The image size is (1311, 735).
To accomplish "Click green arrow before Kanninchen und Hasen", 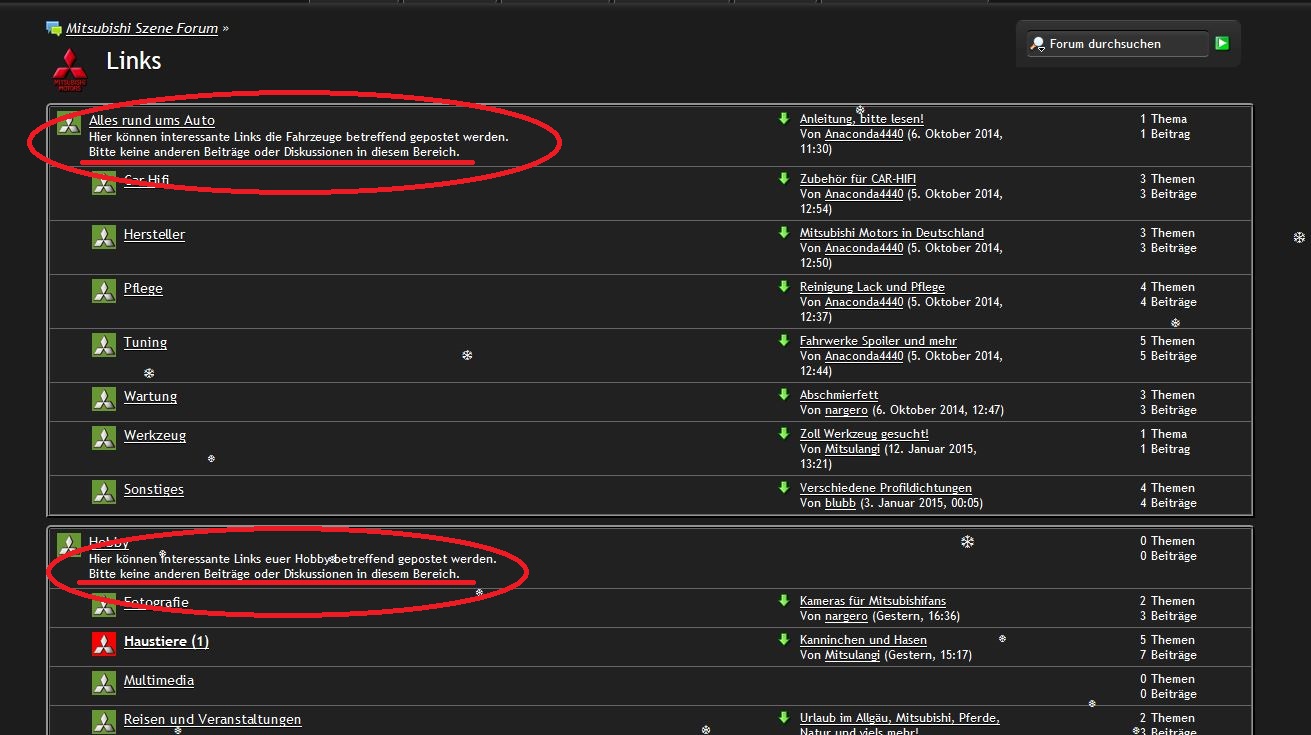I will (x=784, y=640).
